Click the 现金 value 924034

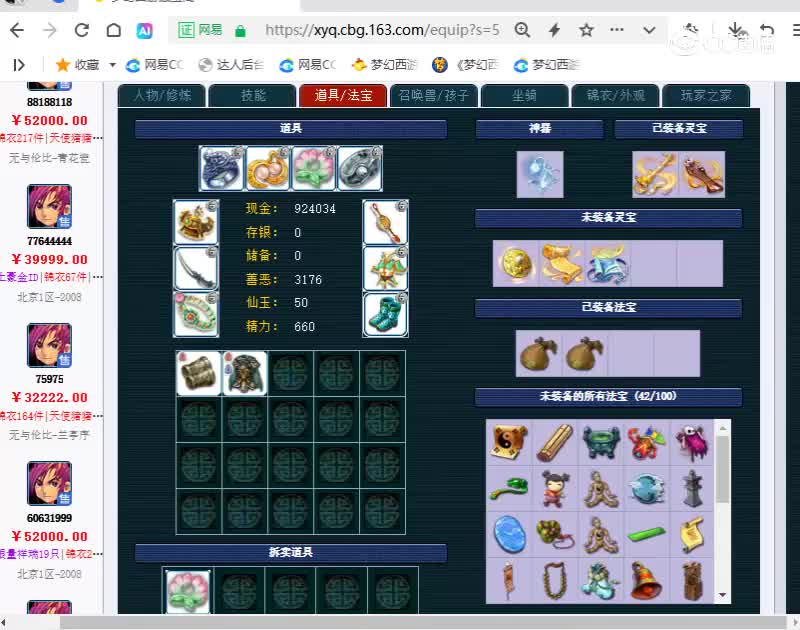point(315,209)
